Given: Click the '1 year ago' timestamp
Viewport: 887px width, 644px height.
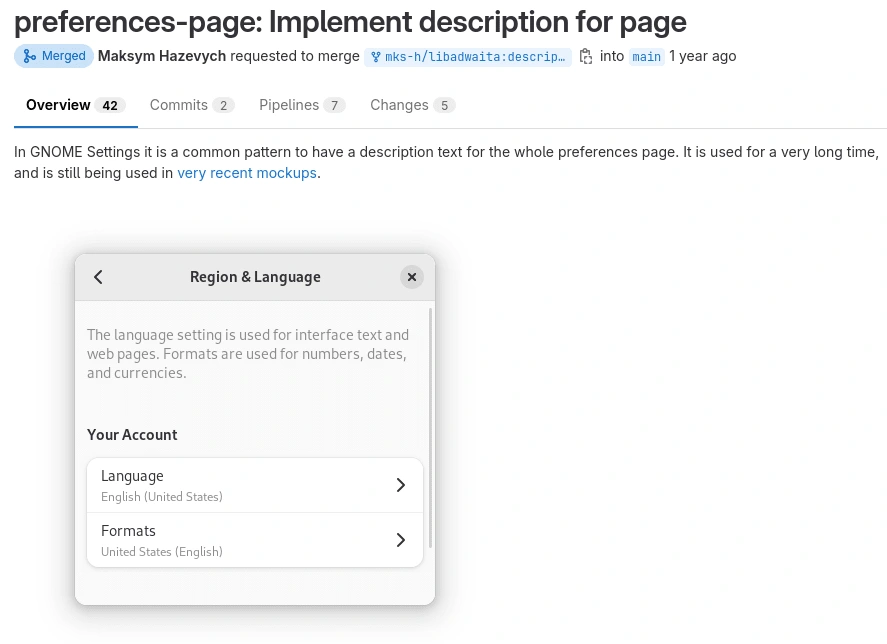Looking at the screenshot, I should coord(703,56).
